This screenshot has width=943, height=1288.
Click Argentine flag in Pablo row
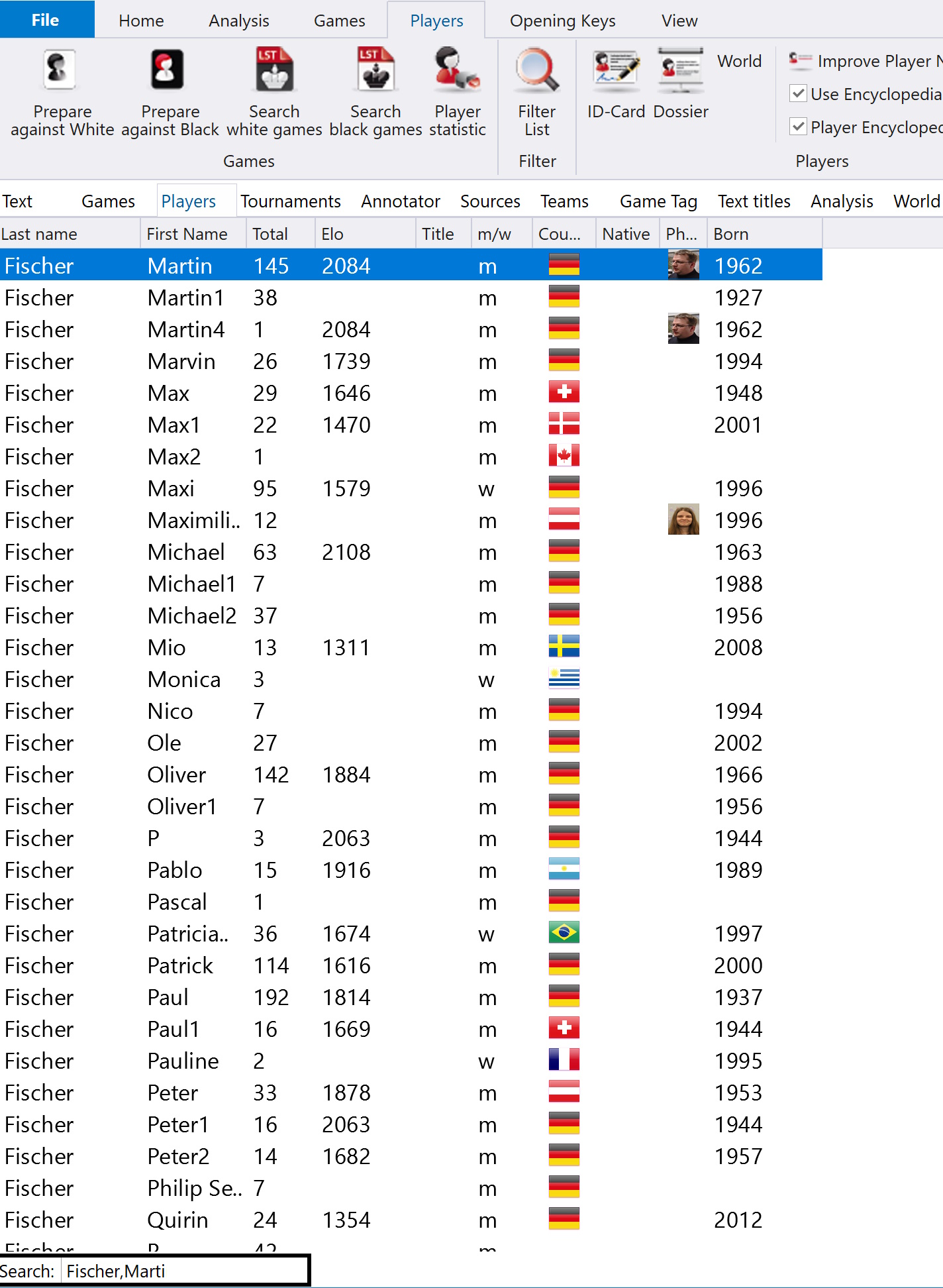pyautogui.click(x=564, y=869)
